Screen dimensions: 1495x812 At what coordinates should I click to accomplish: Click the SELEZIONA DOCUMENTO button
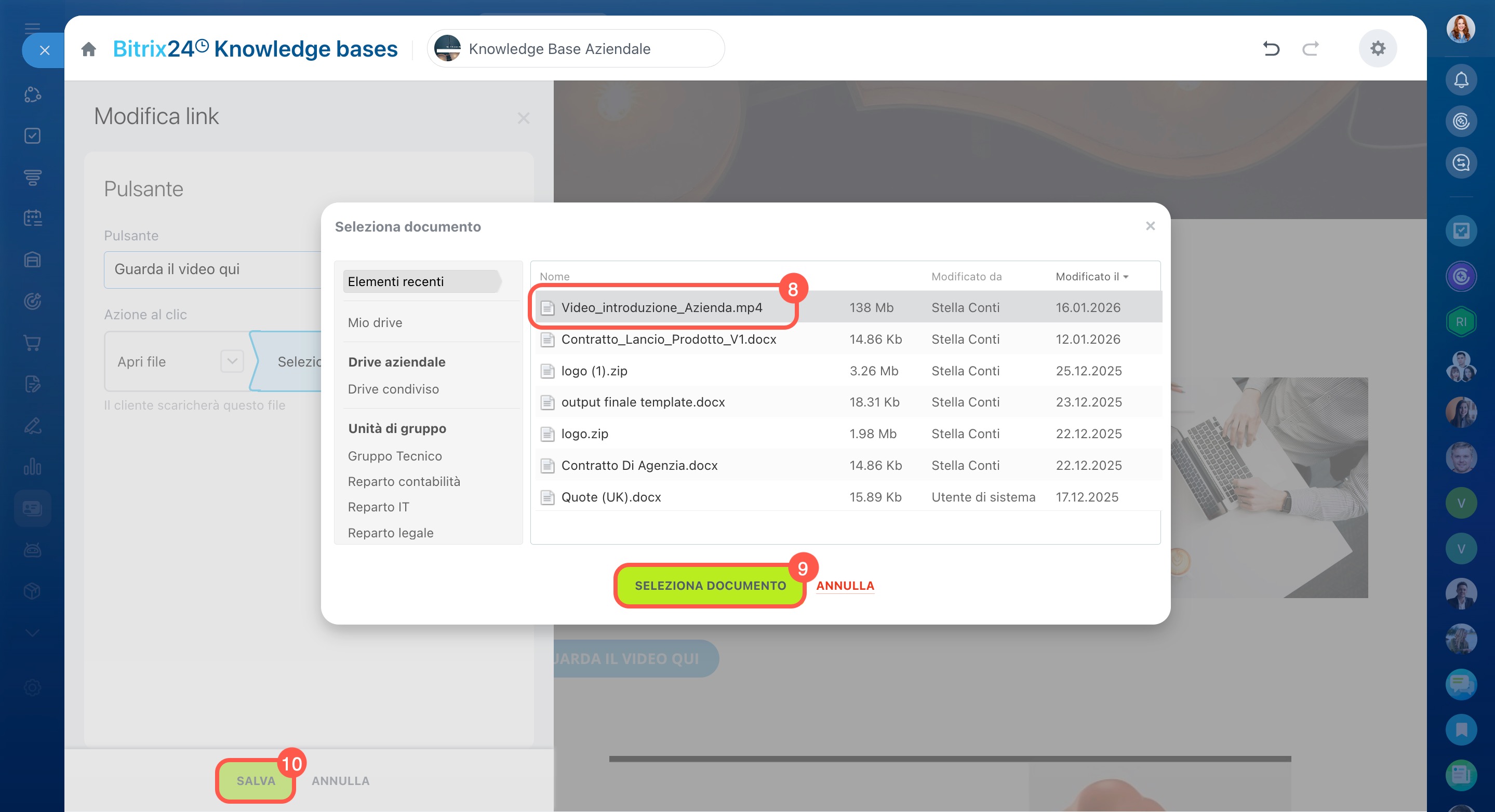pos(710,586)
